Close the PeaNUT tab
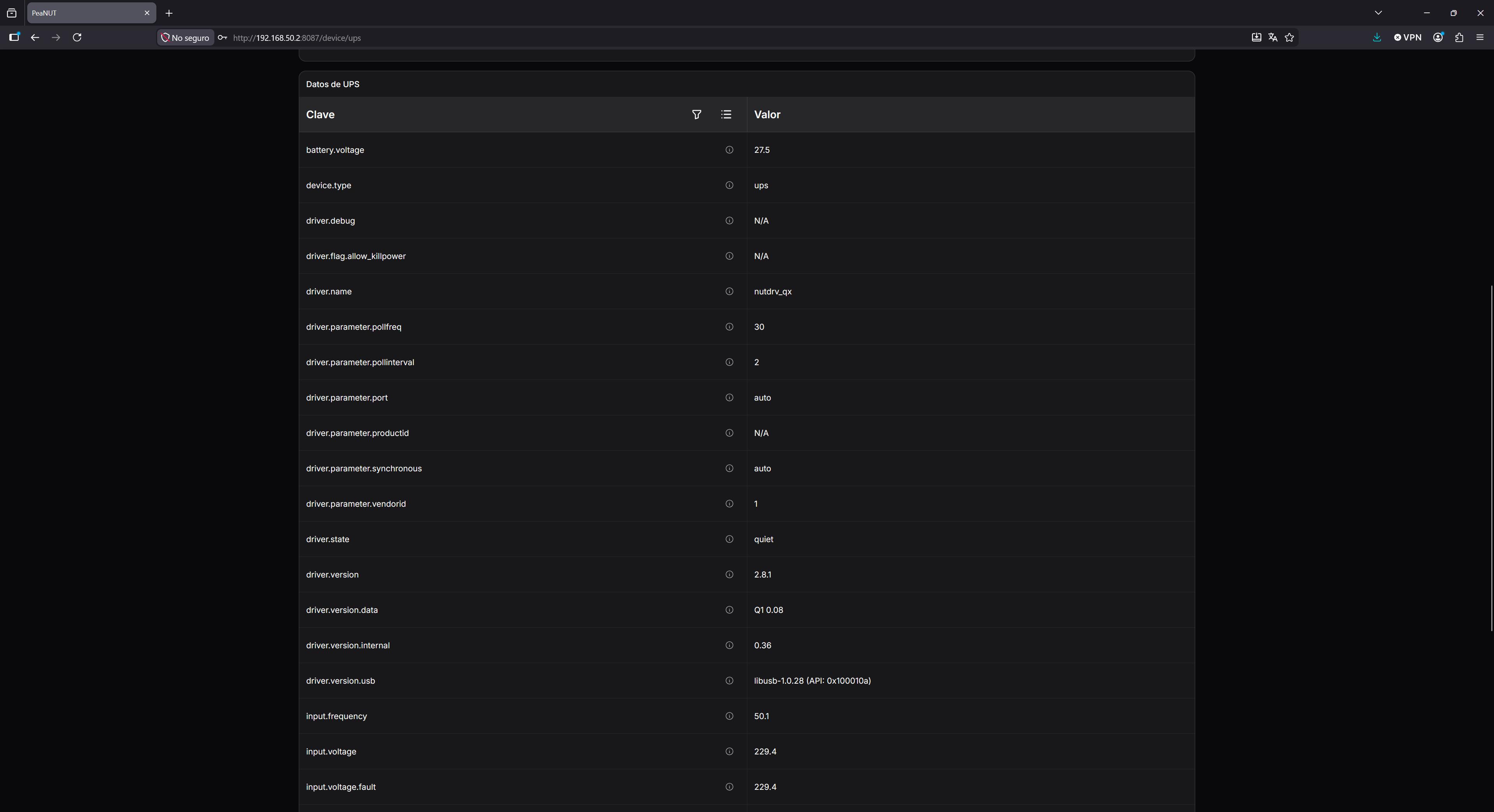This screenshot has height=812, width=1494. [147, 13]
